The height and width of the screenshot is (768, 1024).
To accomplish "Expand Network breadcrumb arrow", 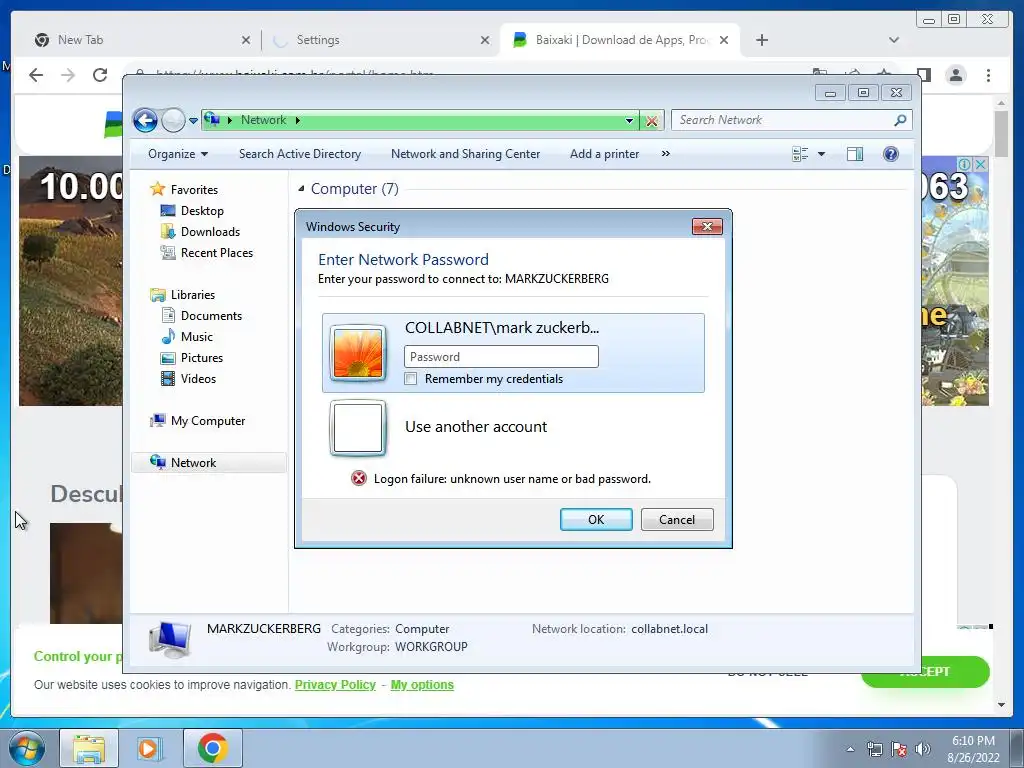I will 298,120.
